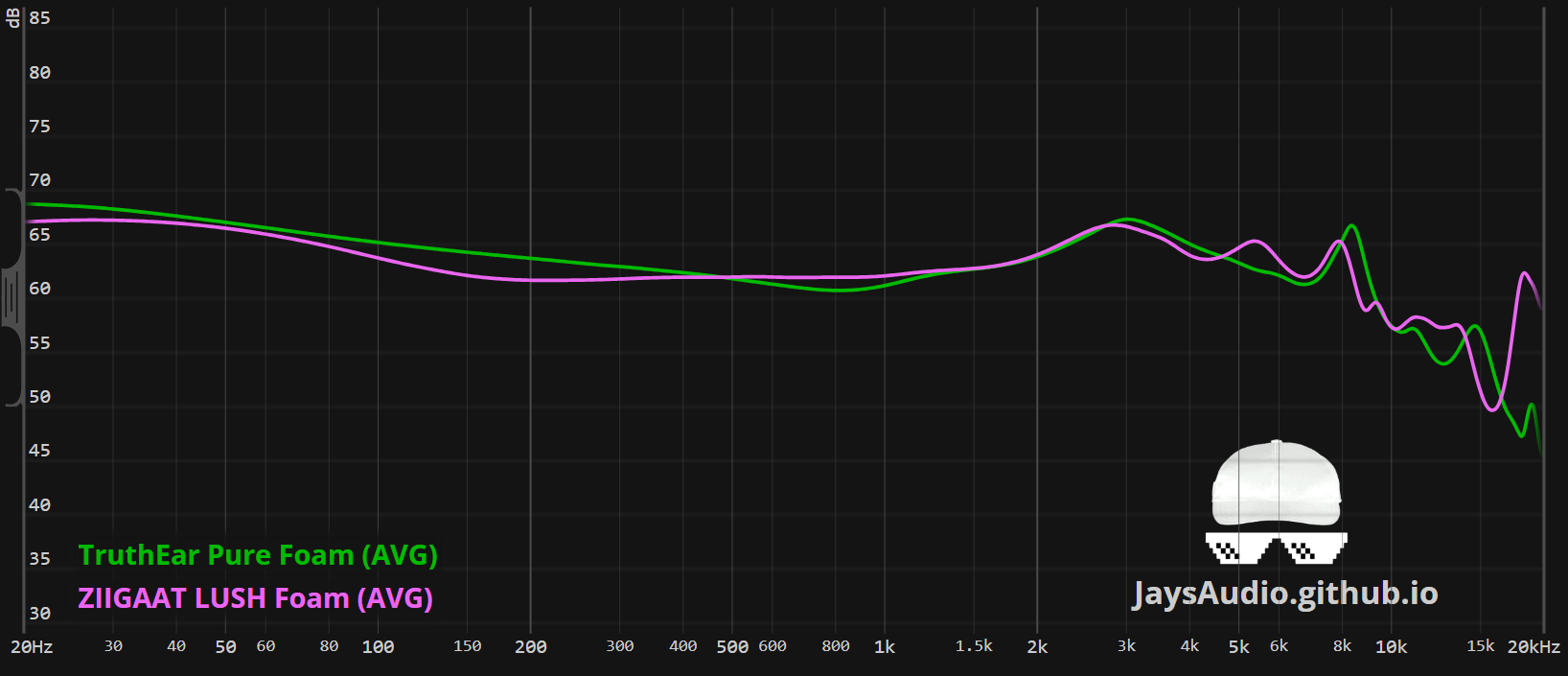Click the JaysAudio.github.io watermark text
Image resolution: width=1568 pixels, height=676 pixels.
[x=1285, y=594]
